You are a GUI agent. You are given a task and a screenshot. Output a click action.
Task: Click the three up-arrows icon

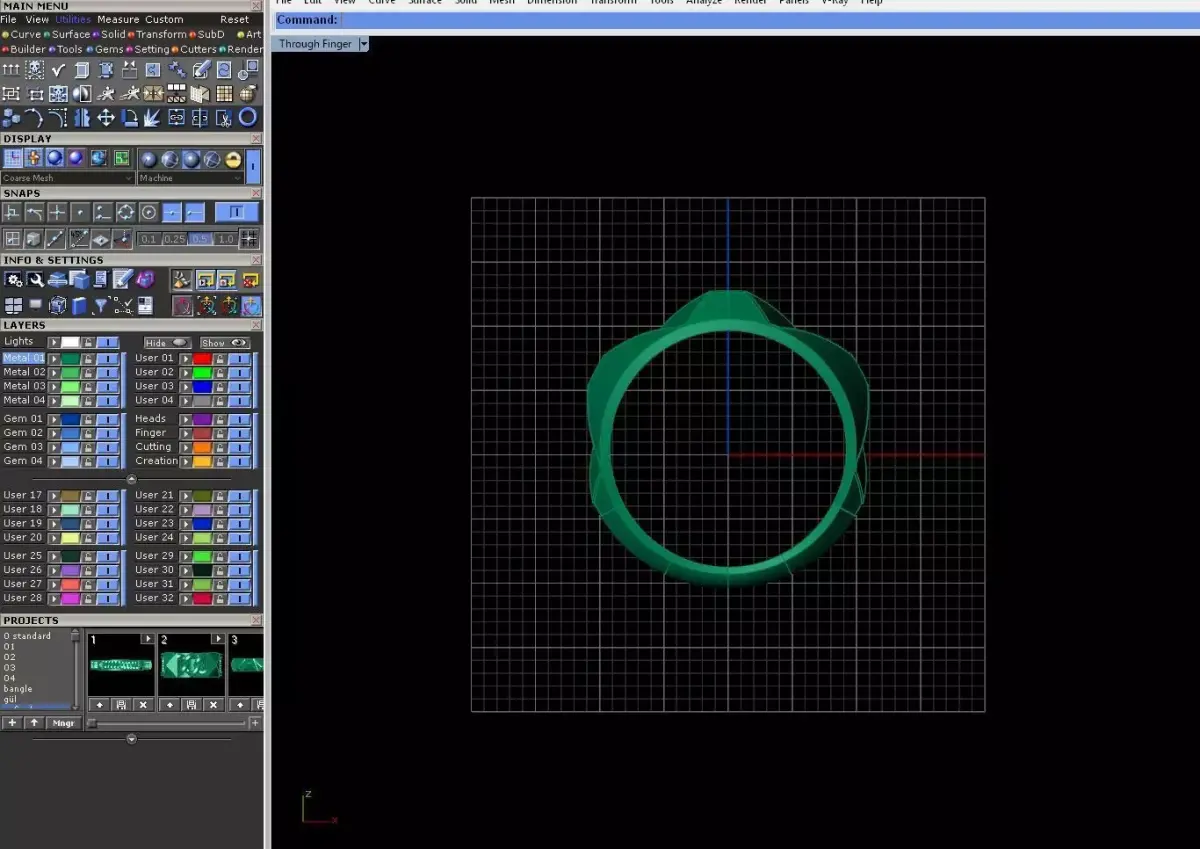[11, 69]
